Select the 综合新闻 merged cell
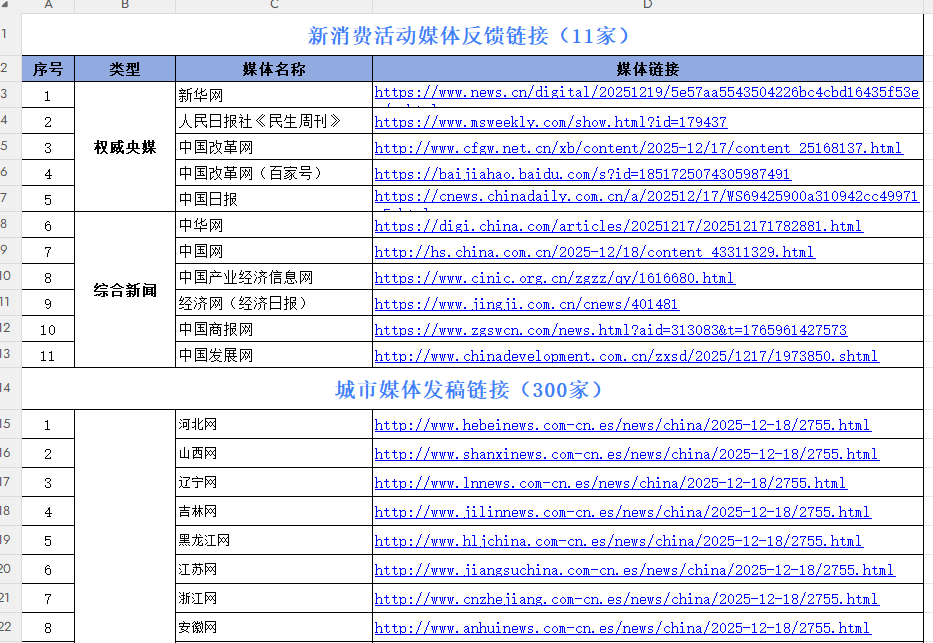Viewport: 933px width, 643px height. click(x=124, y=290)
